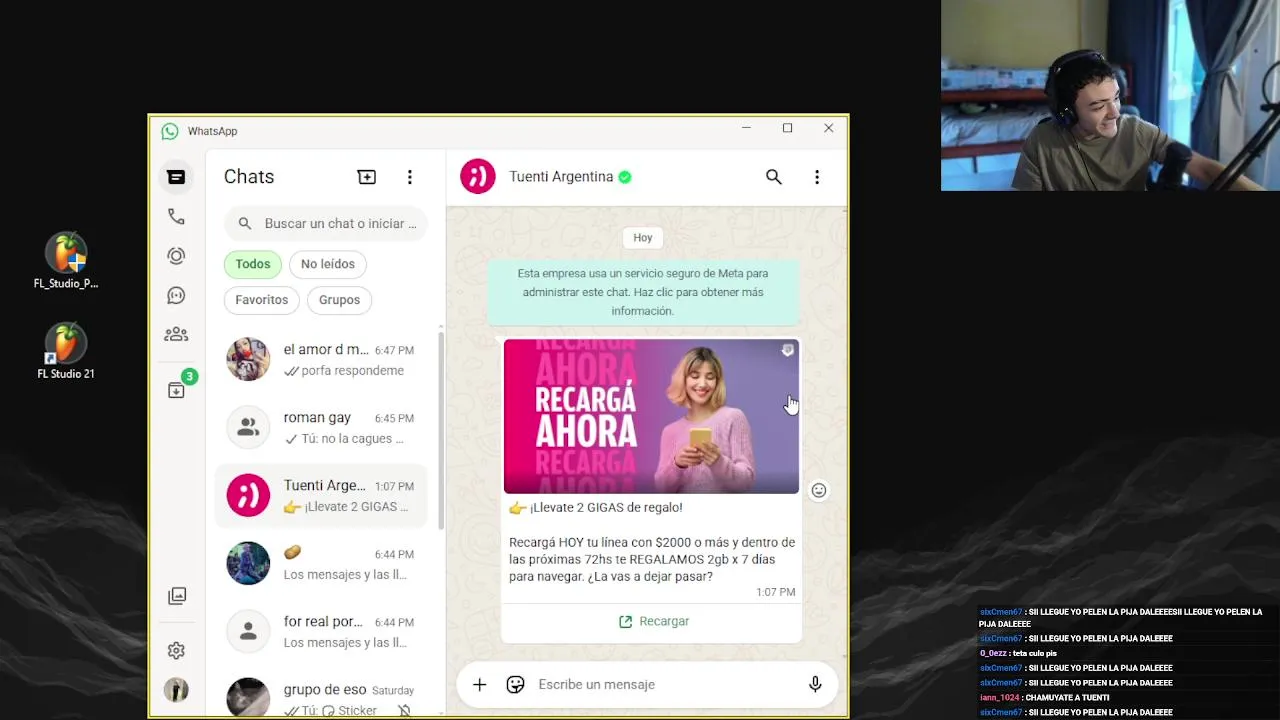Open own profile picture in sidebar
This screenshot has width=1280, height=720.
tap(176, 690)
